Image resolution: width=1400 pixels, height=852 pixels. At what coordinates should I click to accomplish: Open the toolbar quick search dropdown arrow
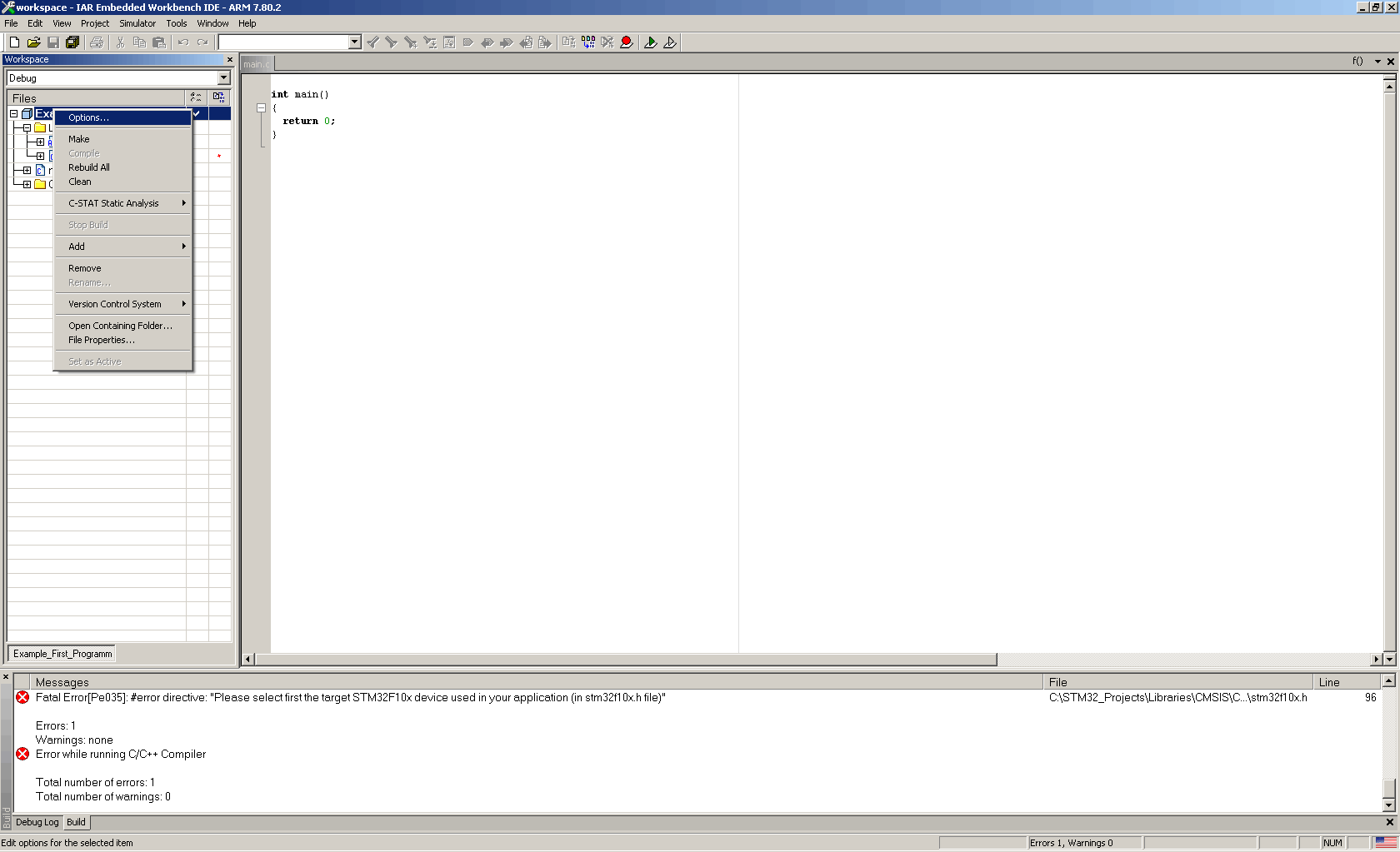pyautogui.click(x=355, y=42)
